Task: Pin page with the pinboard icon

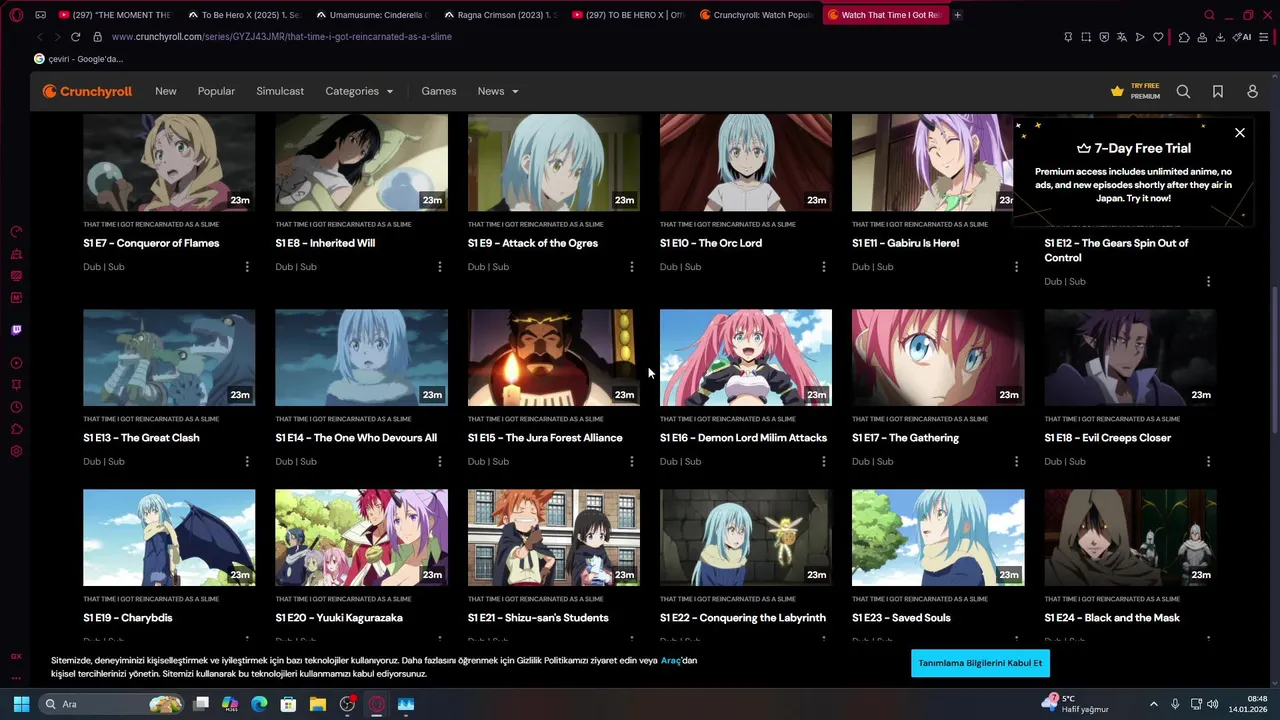Action: point(1068,37)
